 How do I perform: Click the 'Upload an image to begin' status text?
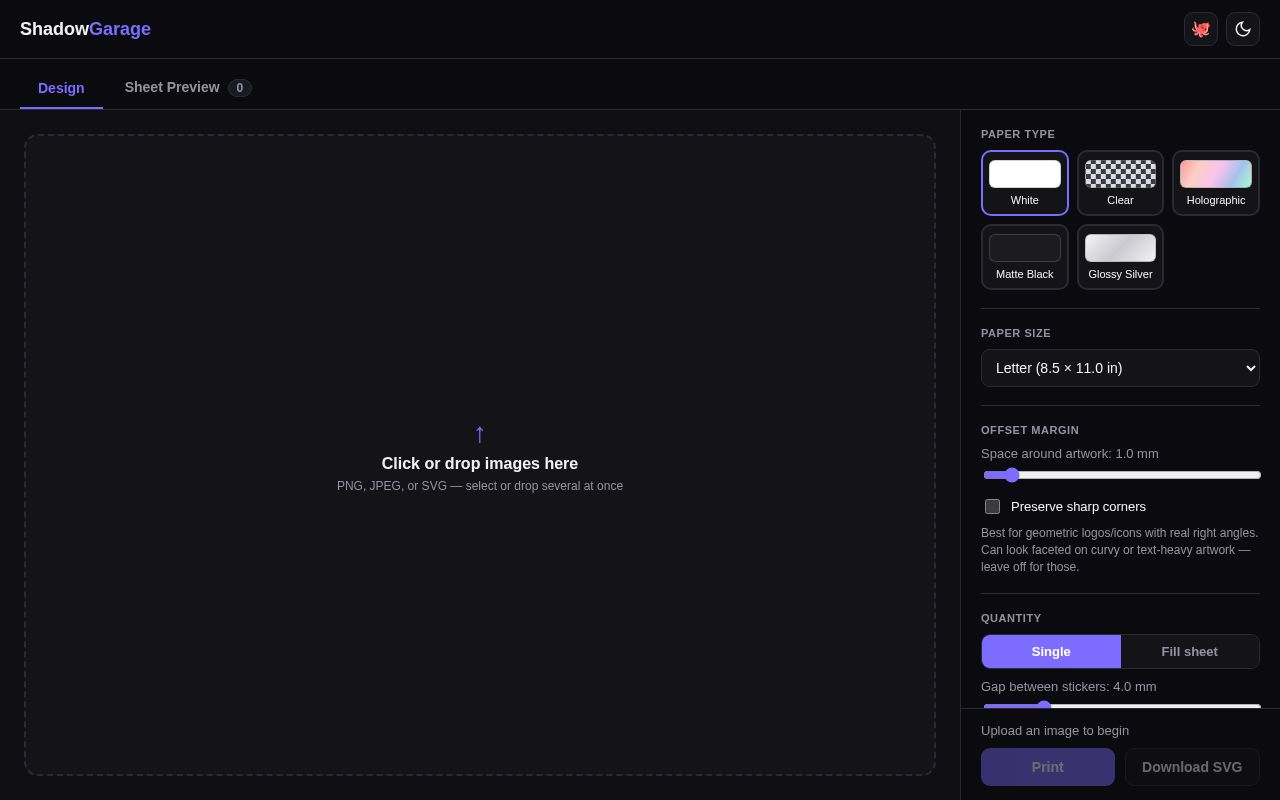[x=1055, y=731]
